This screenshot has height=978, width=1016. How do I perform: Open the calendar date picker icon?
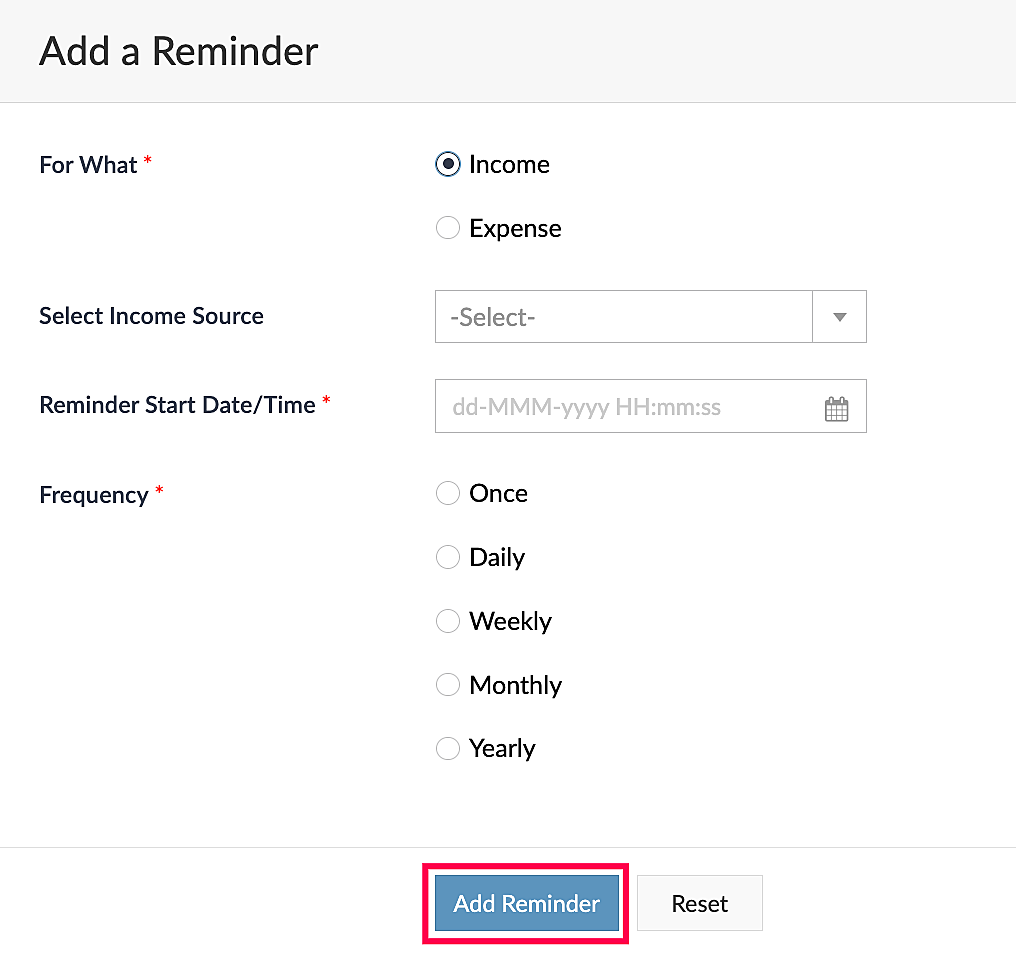[836, 408]
